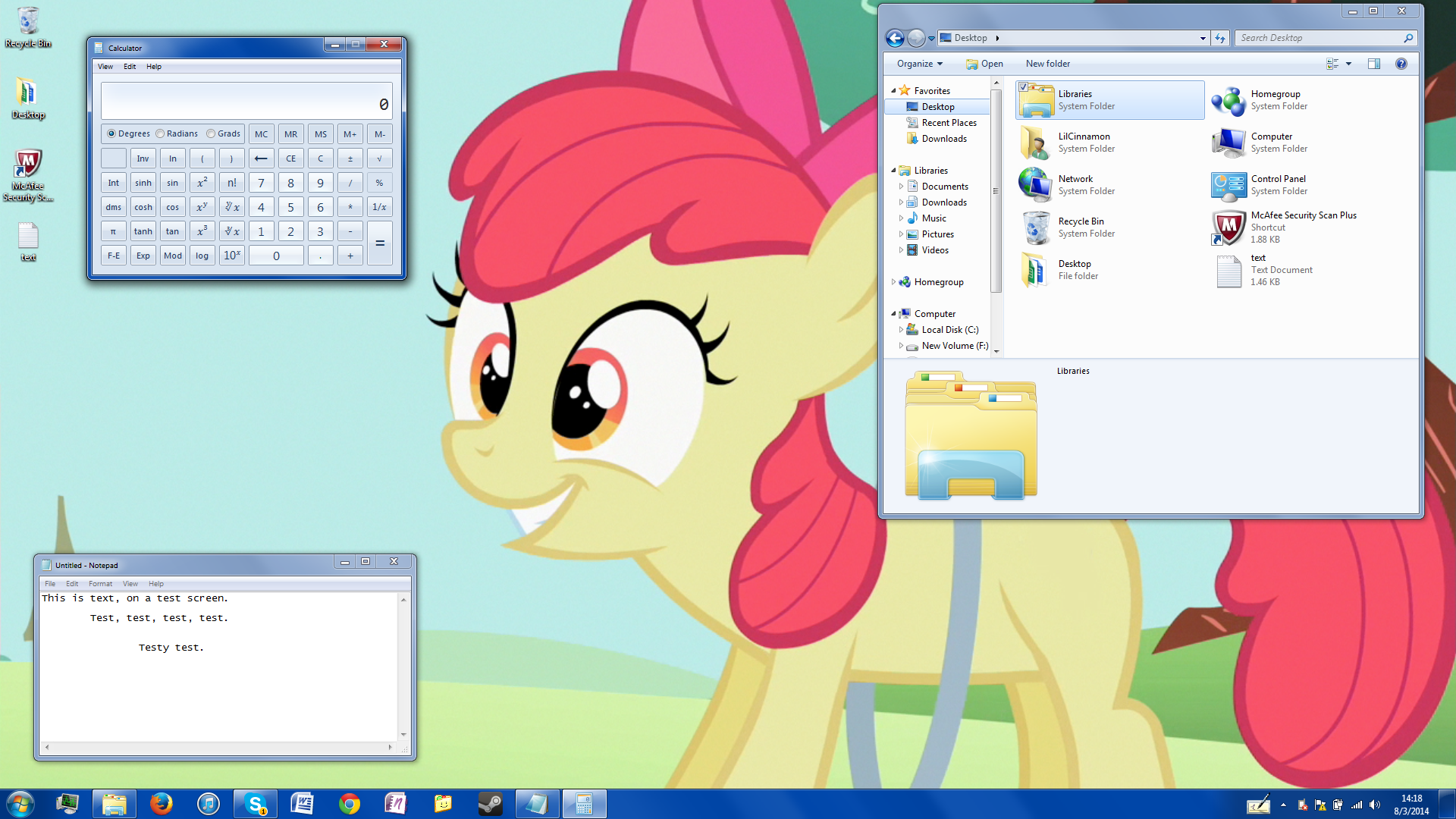Click the volume speaker icon in system tray
This screenshot has height=819, width=1456.
point(1375,805)
